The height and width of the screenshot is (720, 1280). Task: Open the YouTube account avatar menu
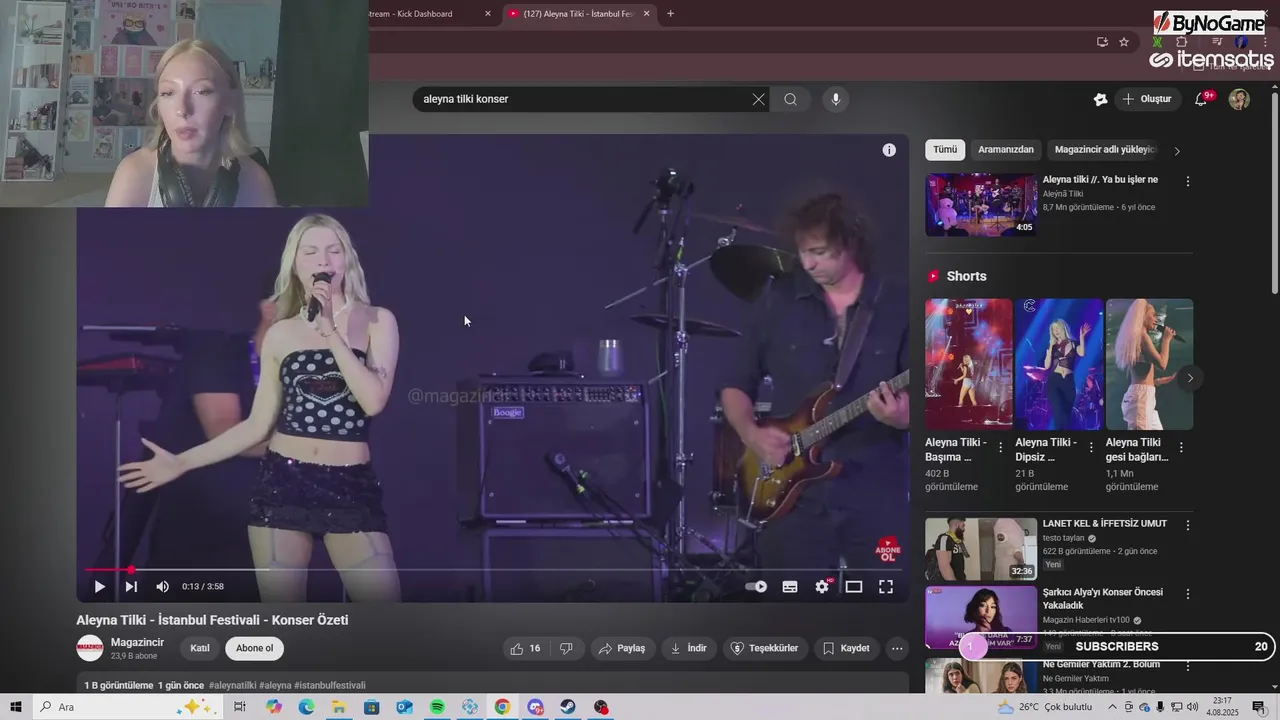tap(1239, 99)
